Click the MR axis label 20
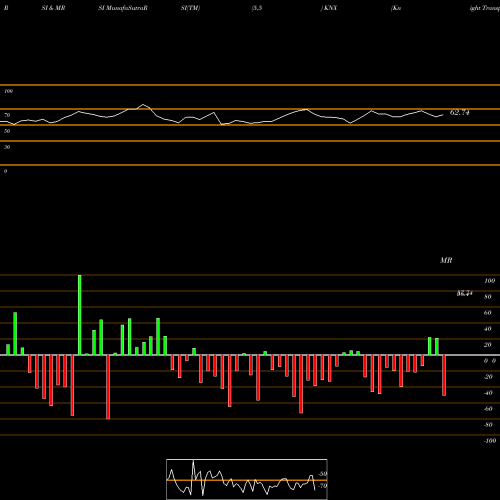 point(488,345)
